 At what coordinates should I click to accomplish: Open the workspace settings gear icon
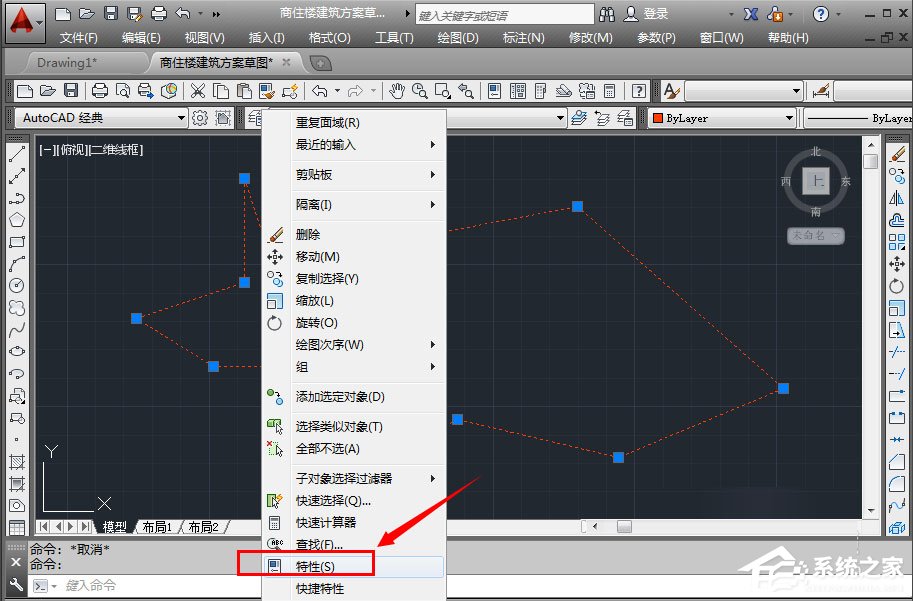[200, 116]
